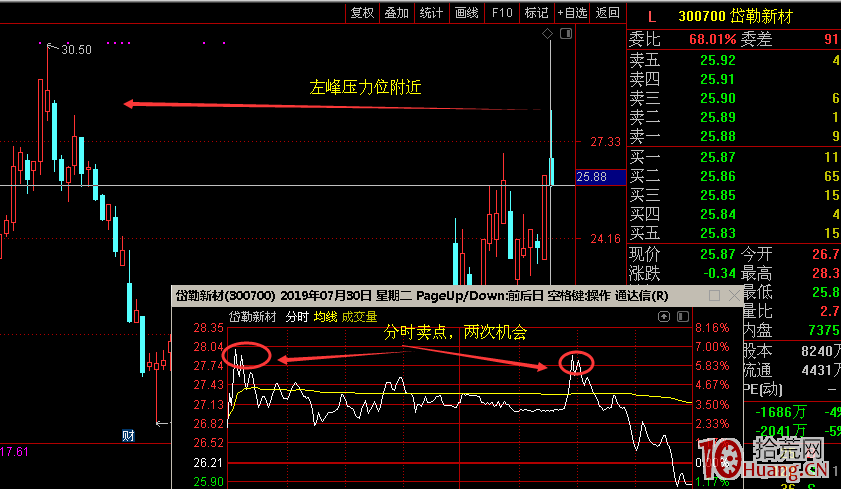Image resolution: width=841 pixels, height=489 pixels.
Task: Close the 岱勒新材 intraday popup window
Action: (734, 295)
